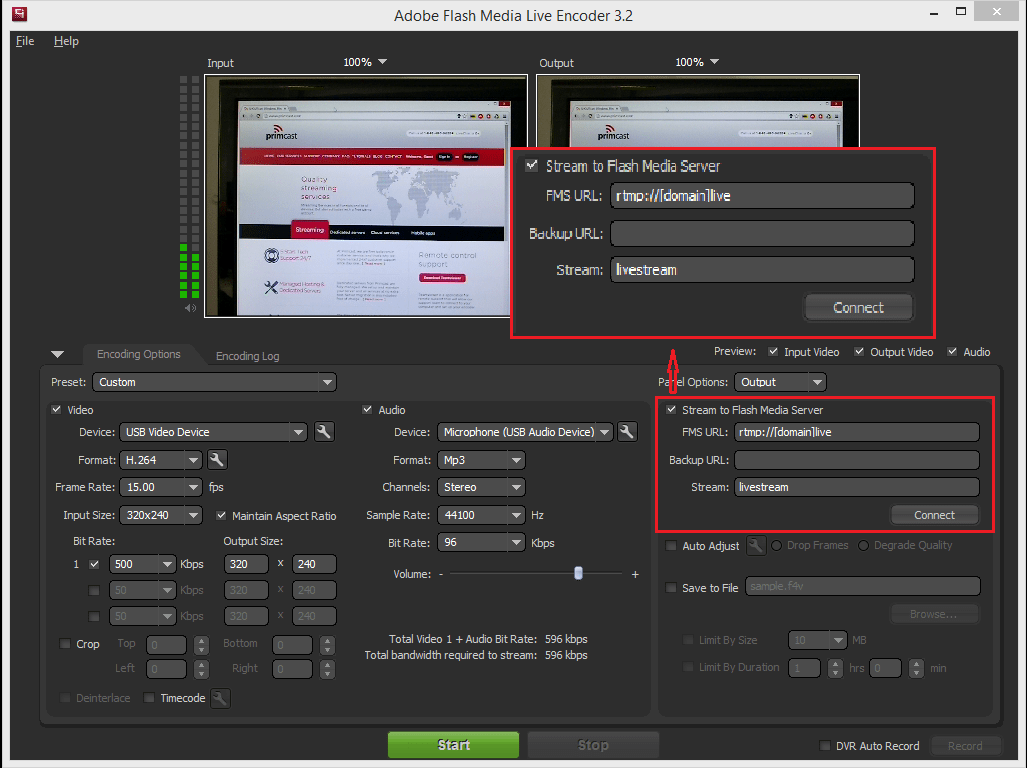Open the USB Audio Device settings wrench
This screenshot has width=1027, height=768.
627,432
